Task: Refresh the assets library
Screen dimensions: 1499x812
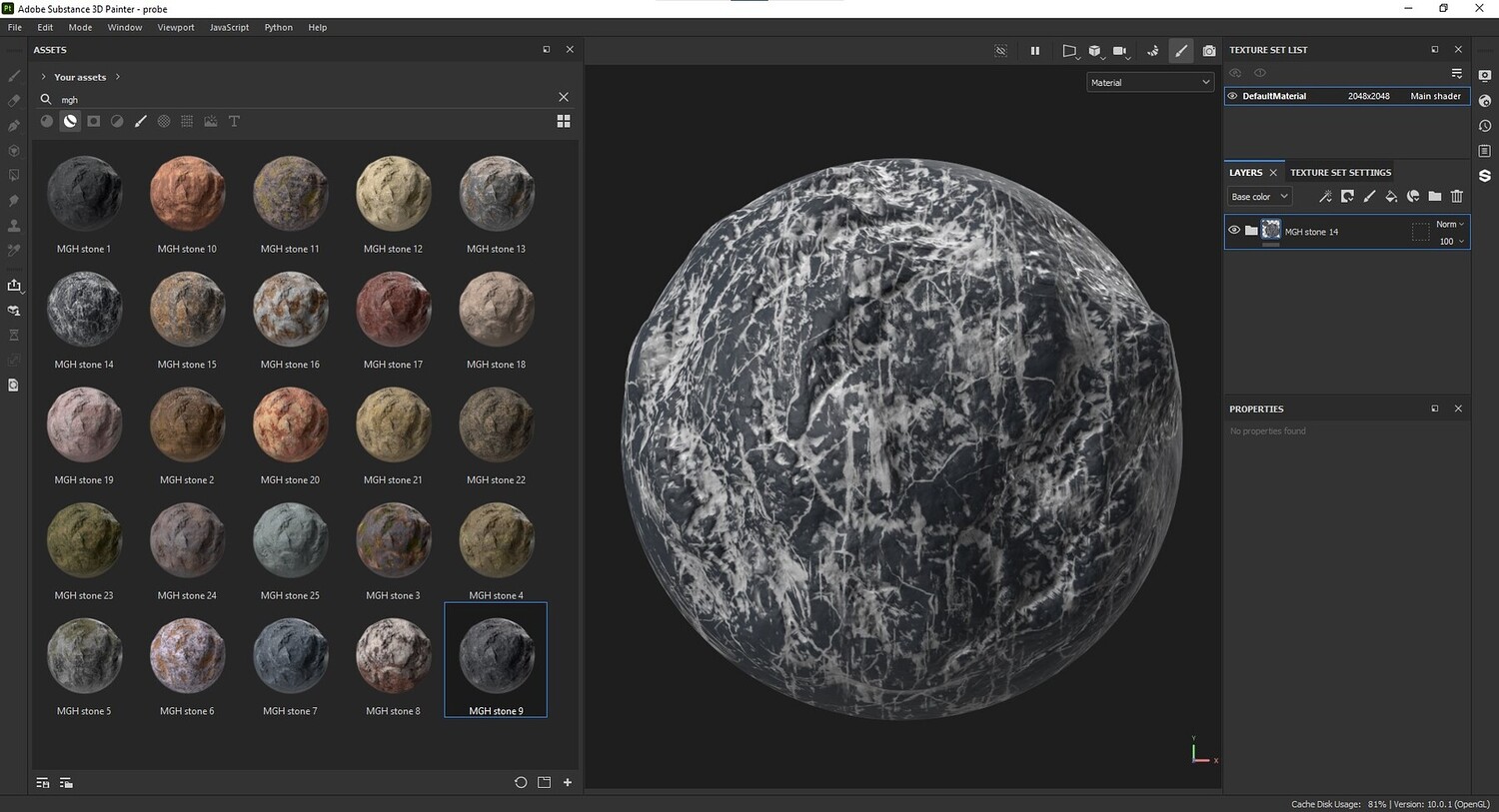Action: pos(521,783)
